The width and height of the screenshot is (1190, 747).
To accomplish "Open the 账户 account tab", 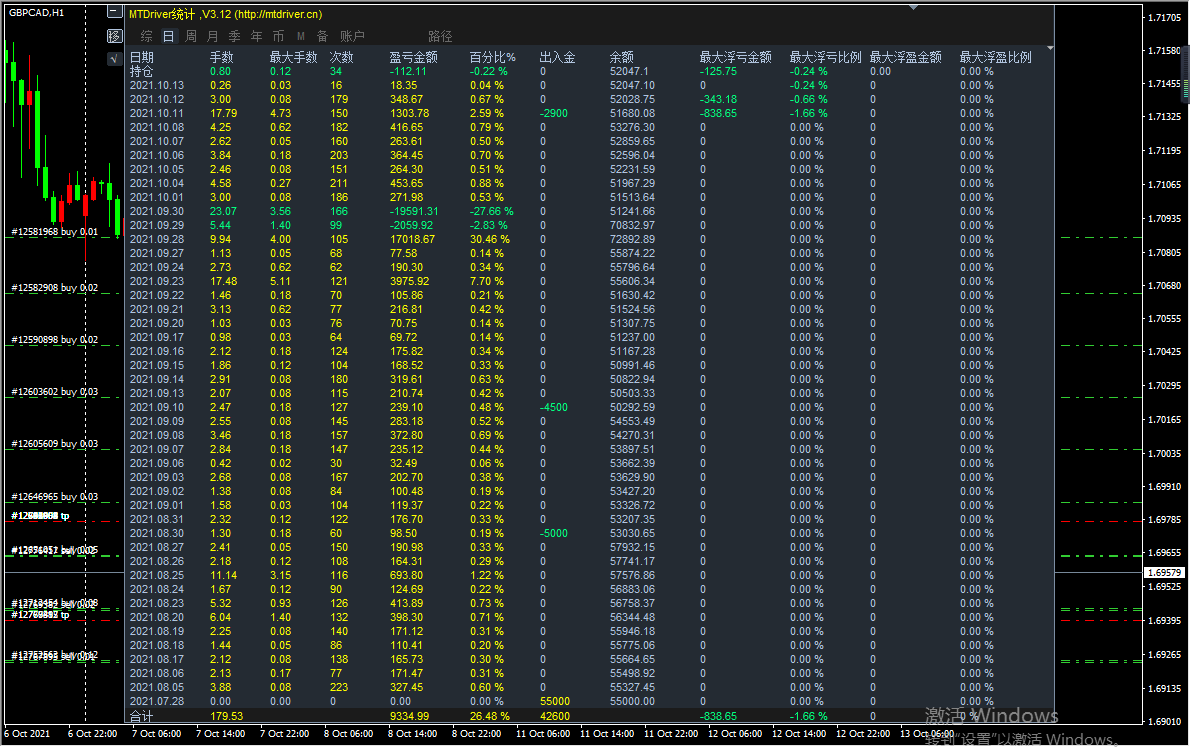I will [x=352, y=36].
